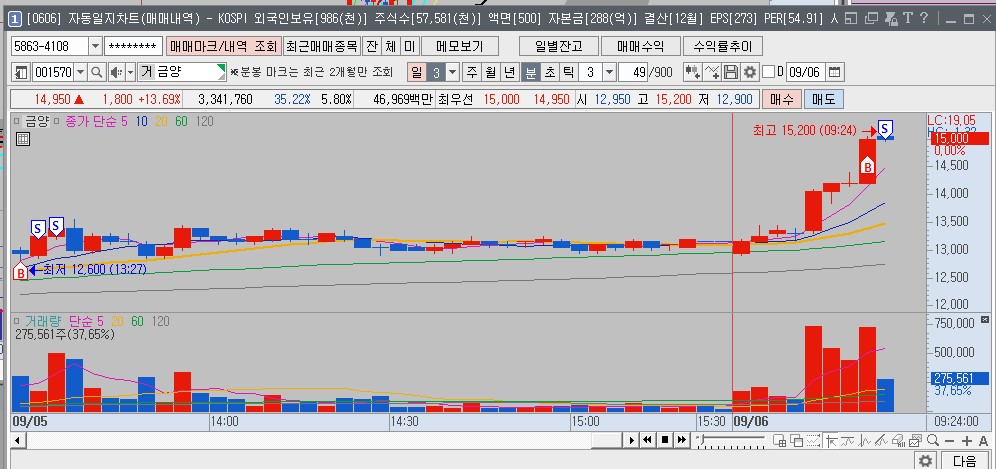Click the horizontal chart scrollbar thumb
This screenshot has height=469, width=996.
tap(605, 440)
